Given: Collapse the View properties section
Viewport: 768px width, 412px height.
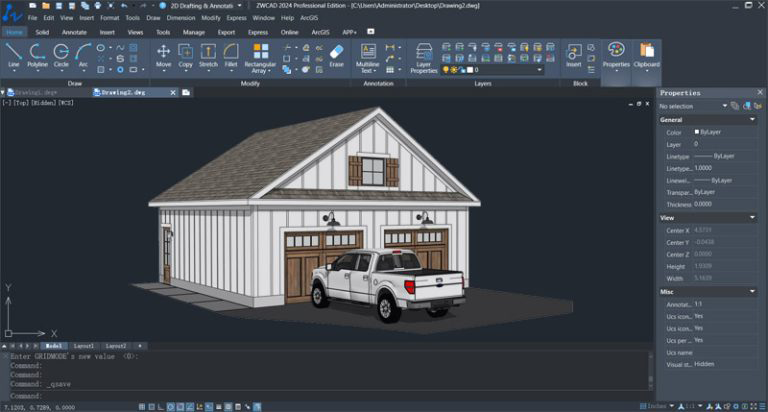Looking at the screenshot, I should (751, 217).
